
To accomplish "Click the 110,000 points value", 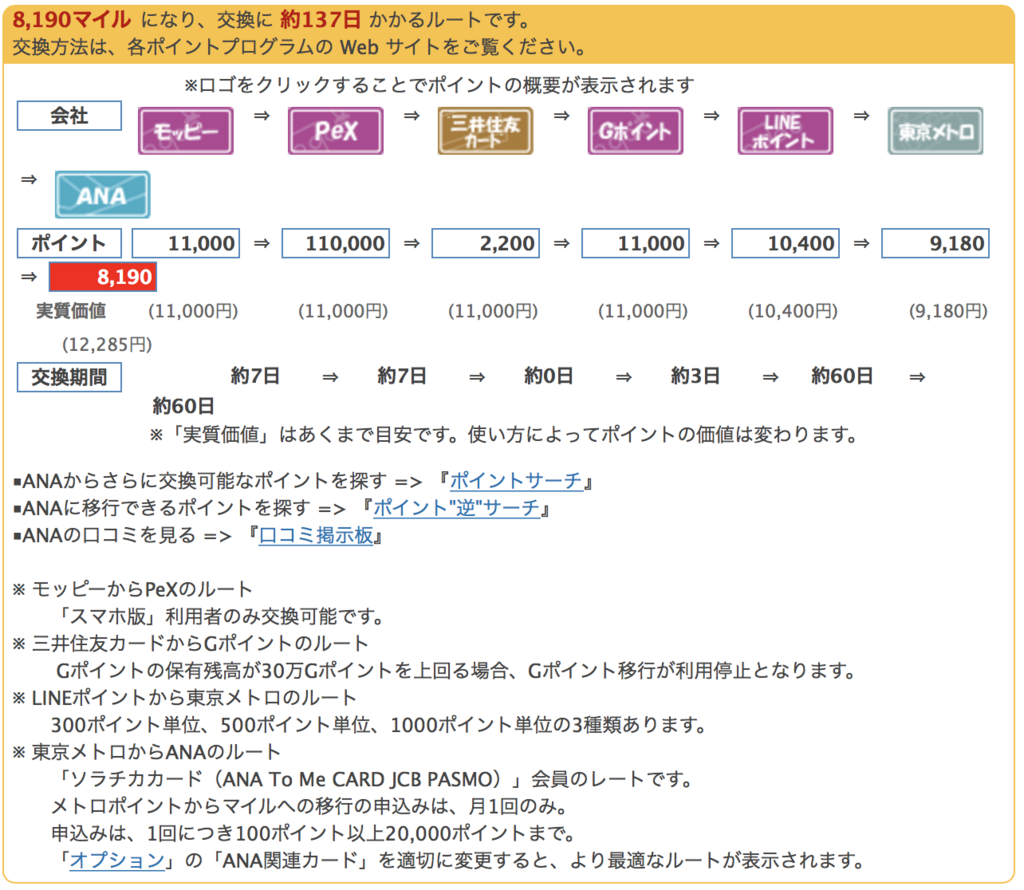I will pyautogui.click(x=336, y=243).
